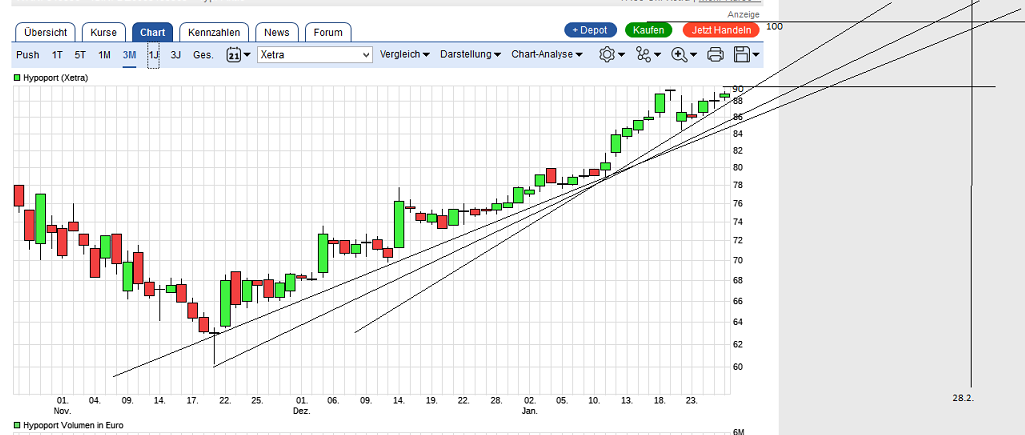
Task: Open the Forum tab
Action: 328,32
